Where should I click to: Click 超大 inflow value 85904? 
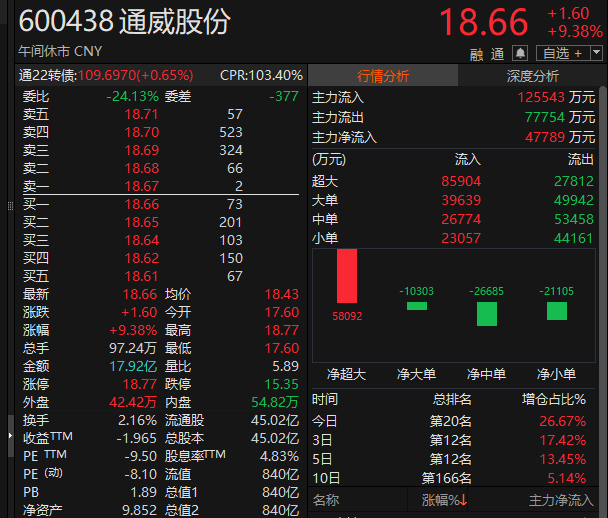pos(461,181)
